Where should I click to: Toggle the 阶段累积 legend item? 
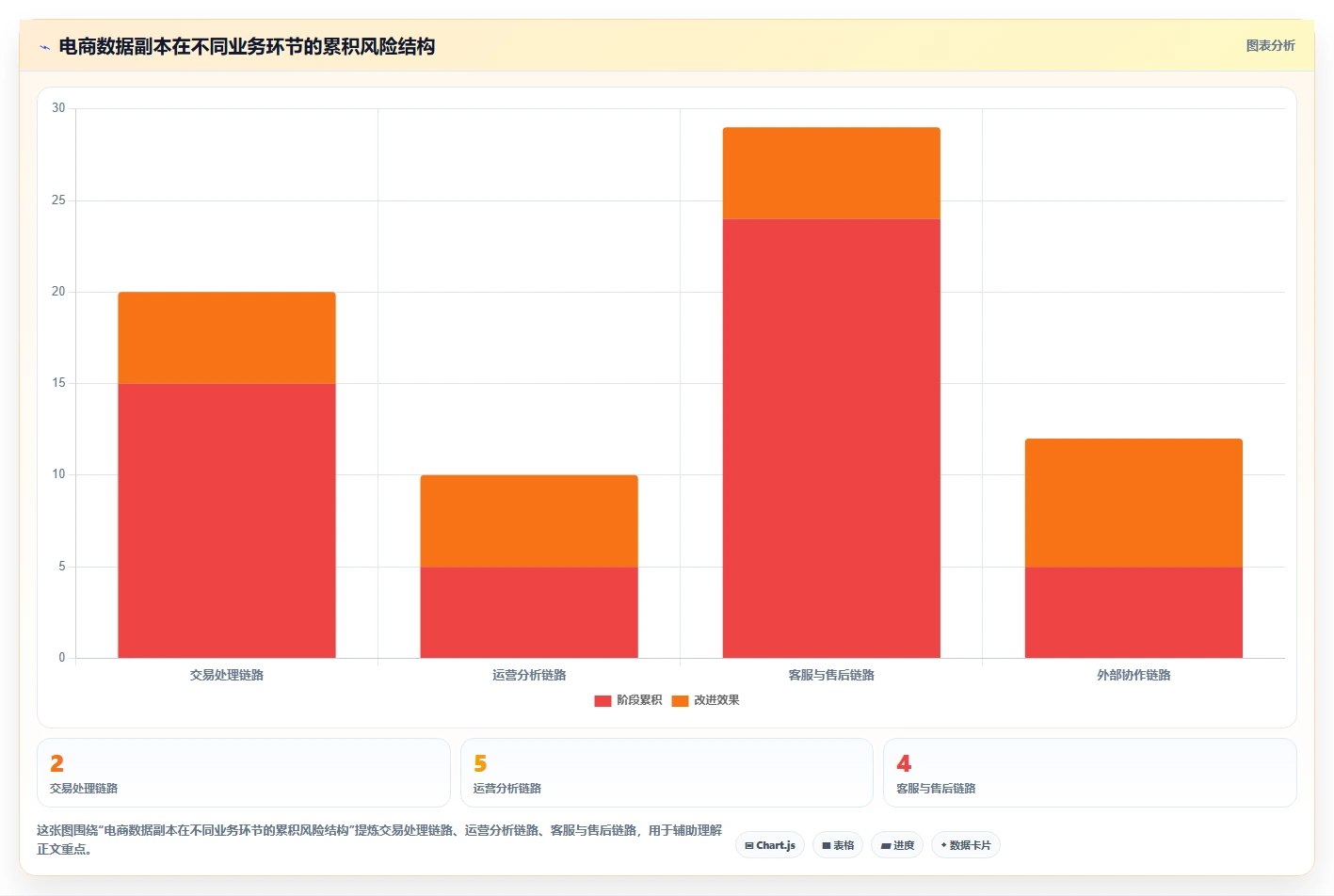pyautogui.click(x=628, y=700)
